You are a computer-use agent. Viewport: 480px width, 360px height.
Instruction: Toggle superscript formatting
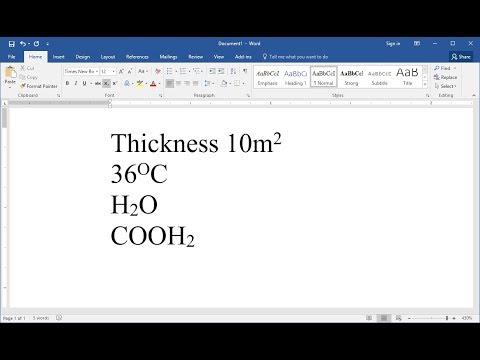[x=115, y=83]
